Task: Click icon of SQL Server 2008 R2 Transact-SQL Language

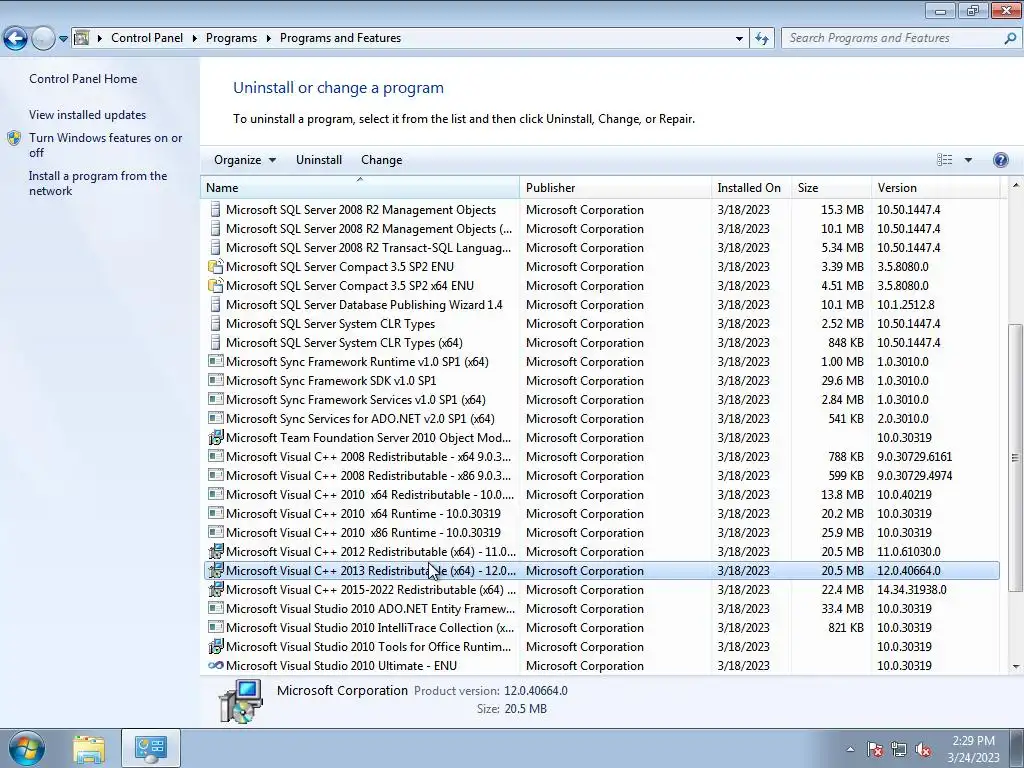Action: coord(216,248)
